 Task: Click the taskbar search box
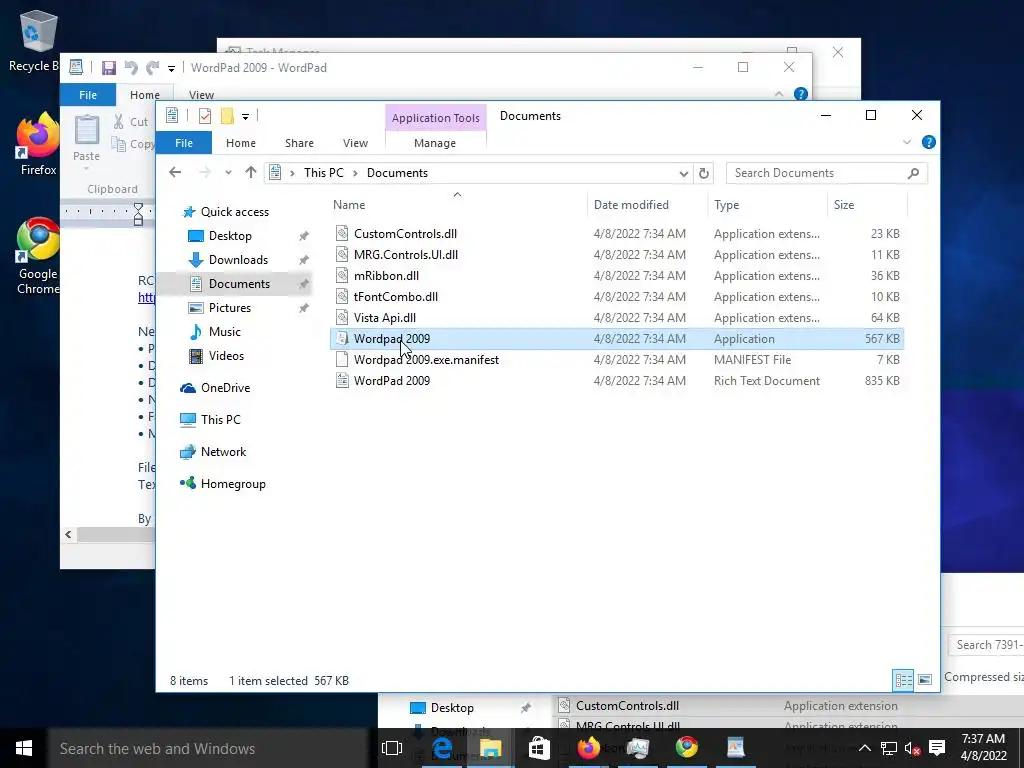(x=208, y=748)
